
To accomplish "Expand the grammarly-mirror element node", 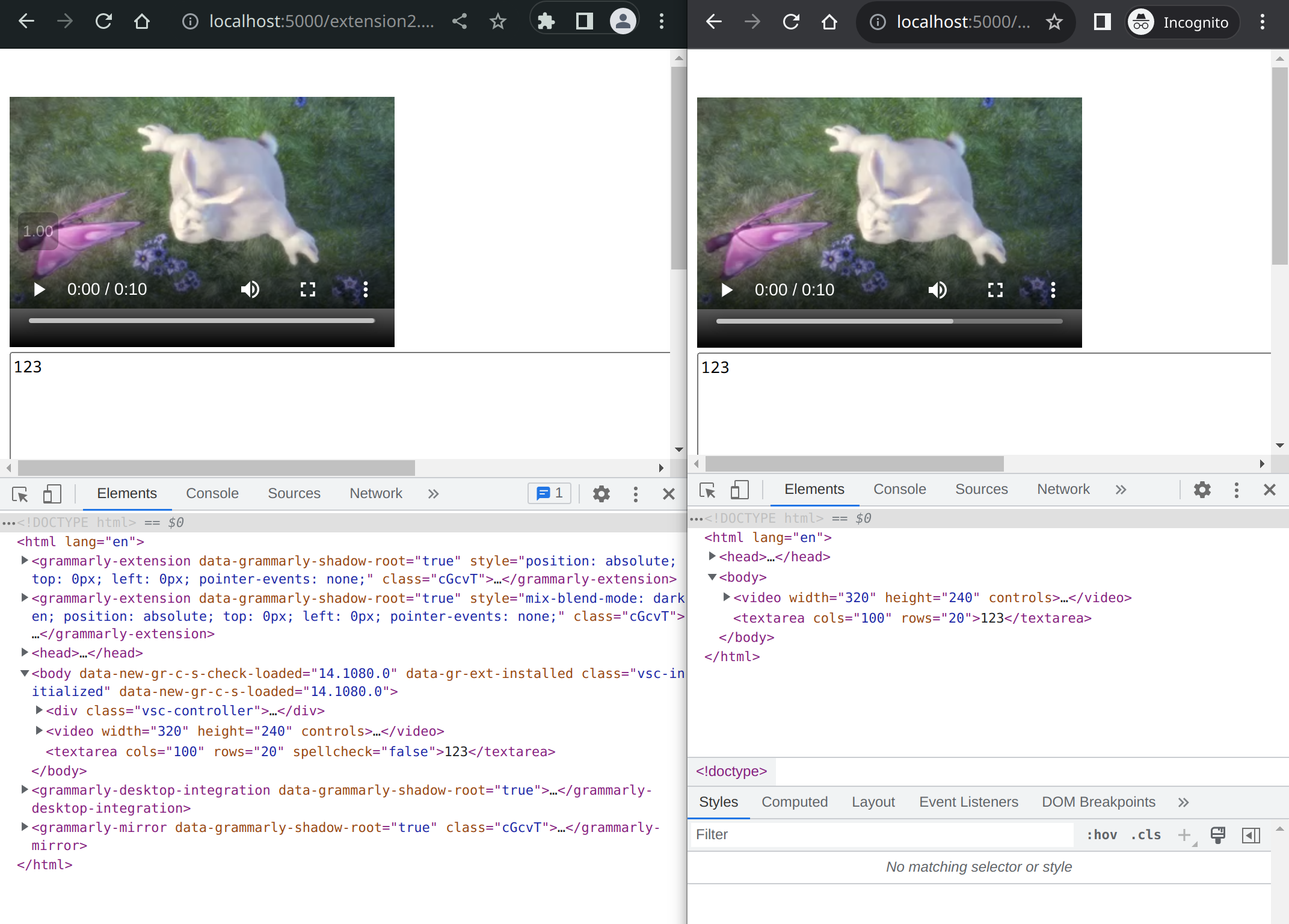I will click(x=25, y=827).
